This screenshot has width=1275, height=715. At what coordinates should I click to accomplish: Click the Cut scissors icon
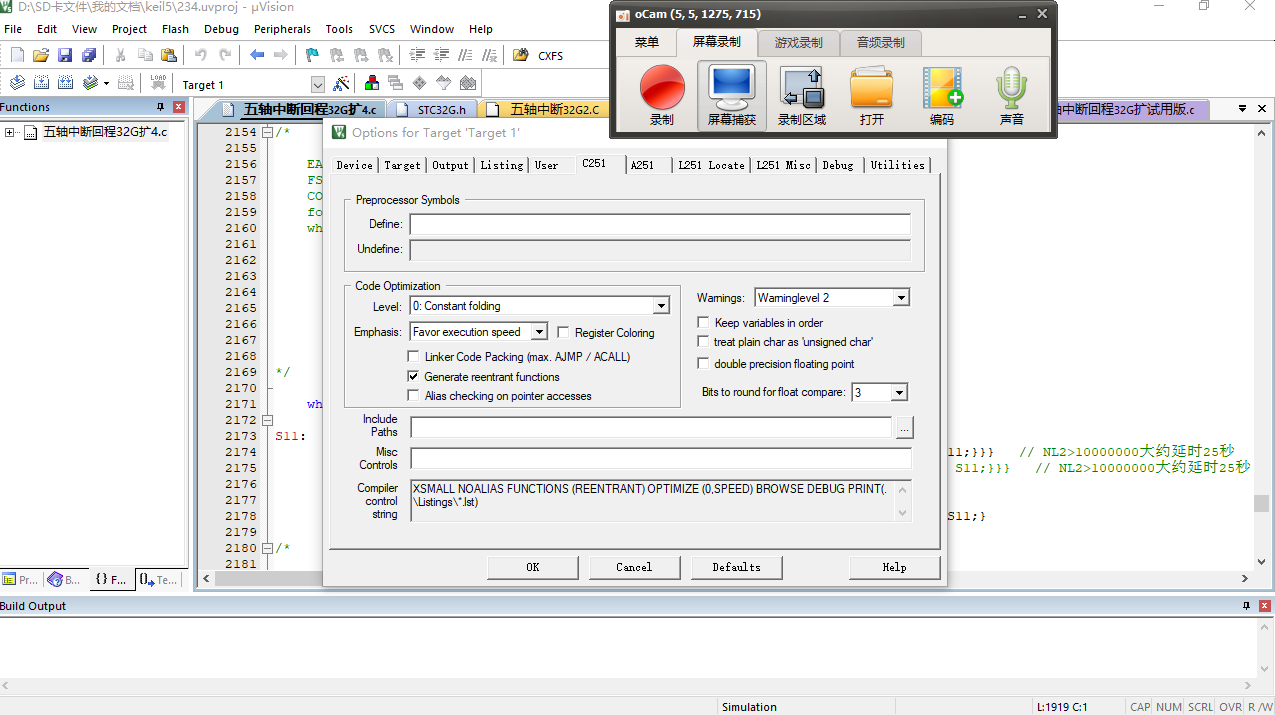click(x=121, y=55)
